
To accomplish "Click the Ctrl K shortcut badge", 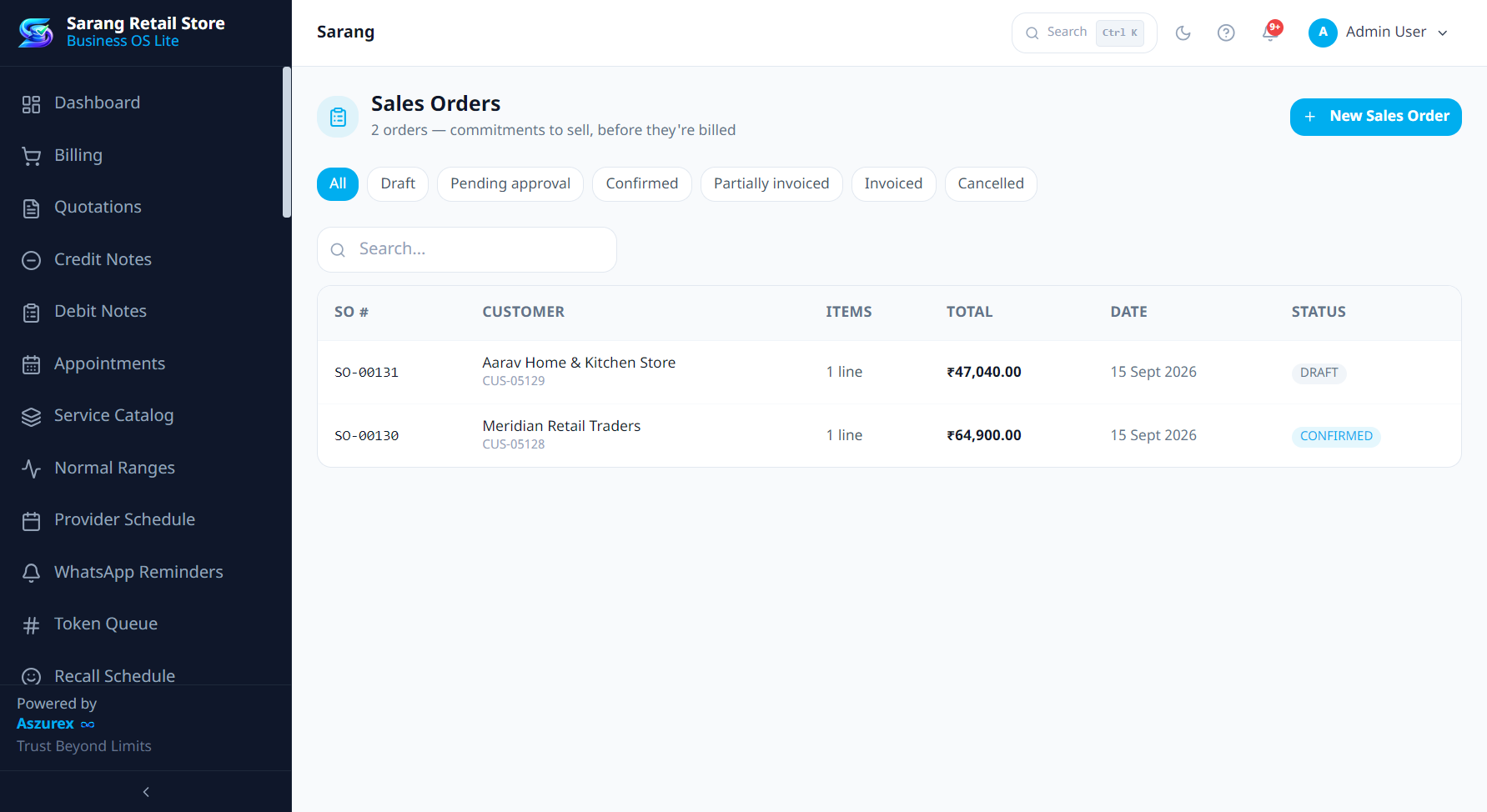I will tap(1119, 33).
